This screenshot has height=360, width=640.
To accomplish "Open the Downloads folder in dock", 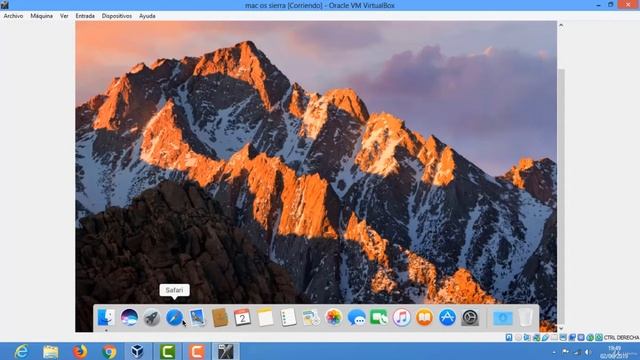I will (503, 318).
